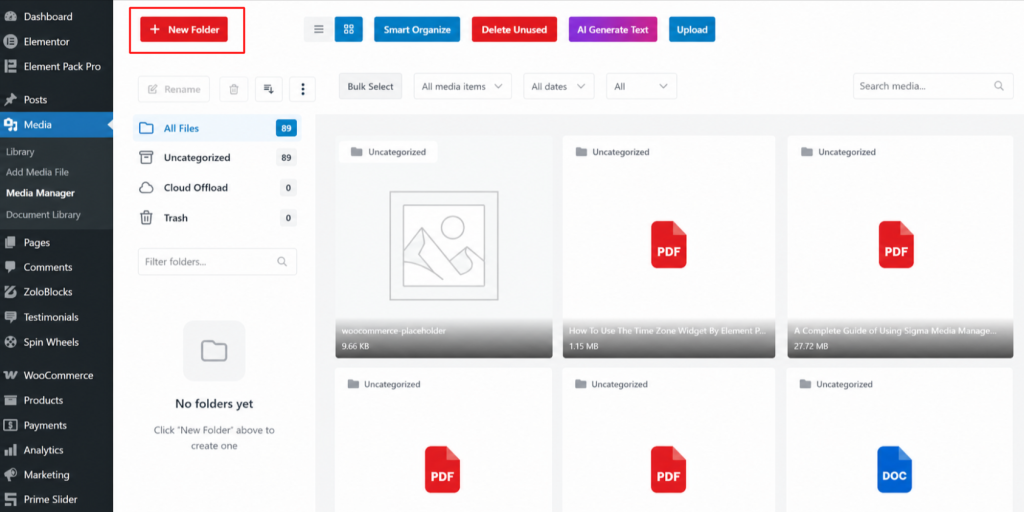Image resolution: width=1024 pixels, height=512 pixels.
Task: Open the Spin Wheels menu
Action: pos(56,342)
